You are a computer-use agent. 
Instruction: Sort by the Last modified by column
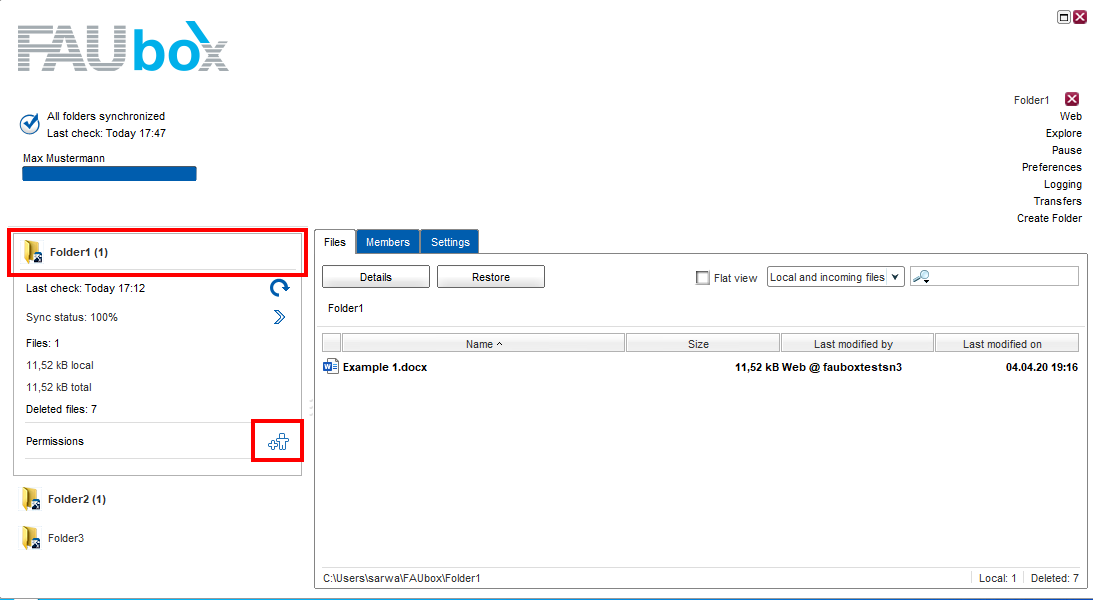click(x=857, y=344)
